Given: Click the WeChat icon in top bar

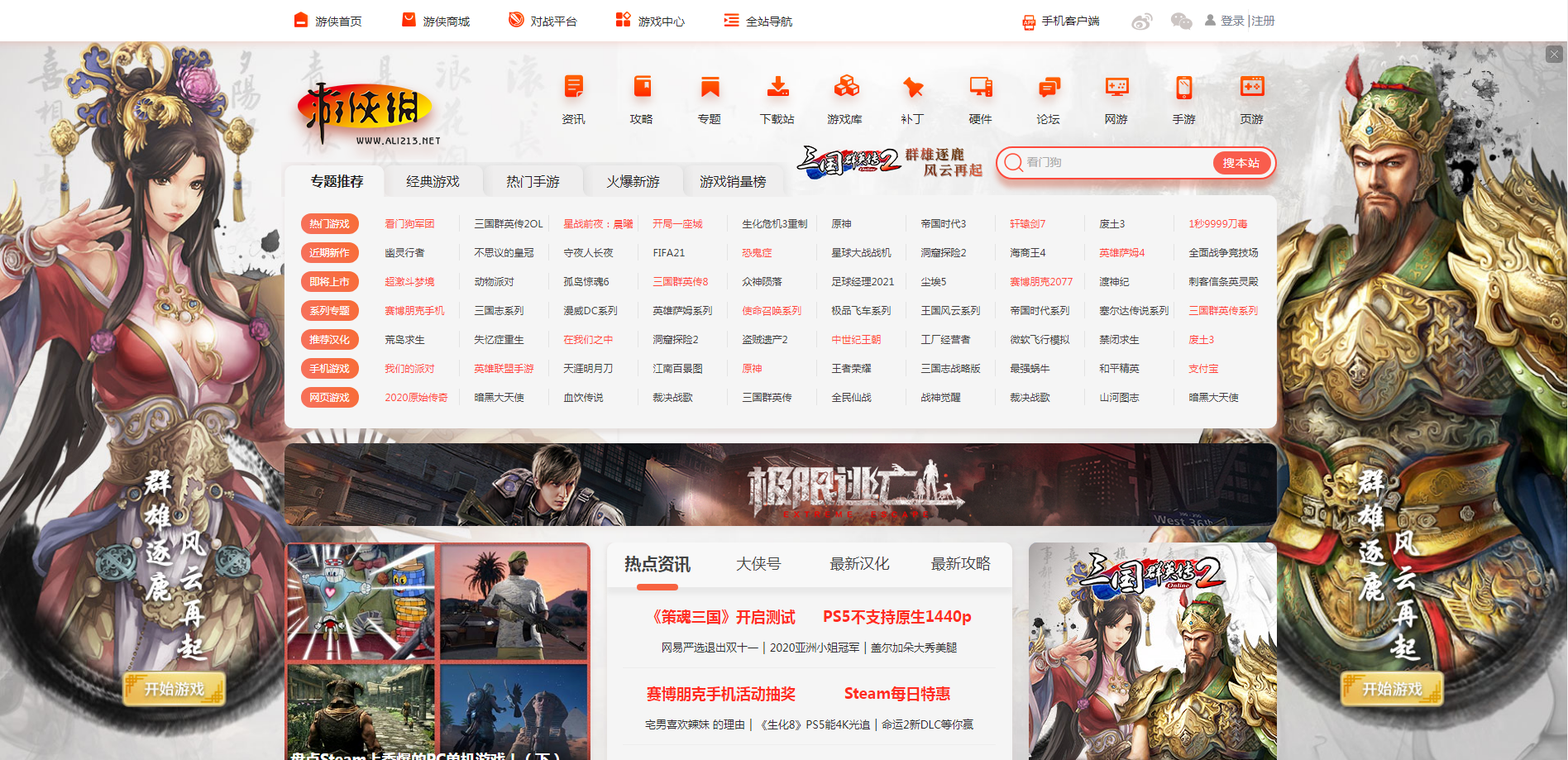Looking at the screenshot, I should pyautogui.click(x=1181, y=22).
